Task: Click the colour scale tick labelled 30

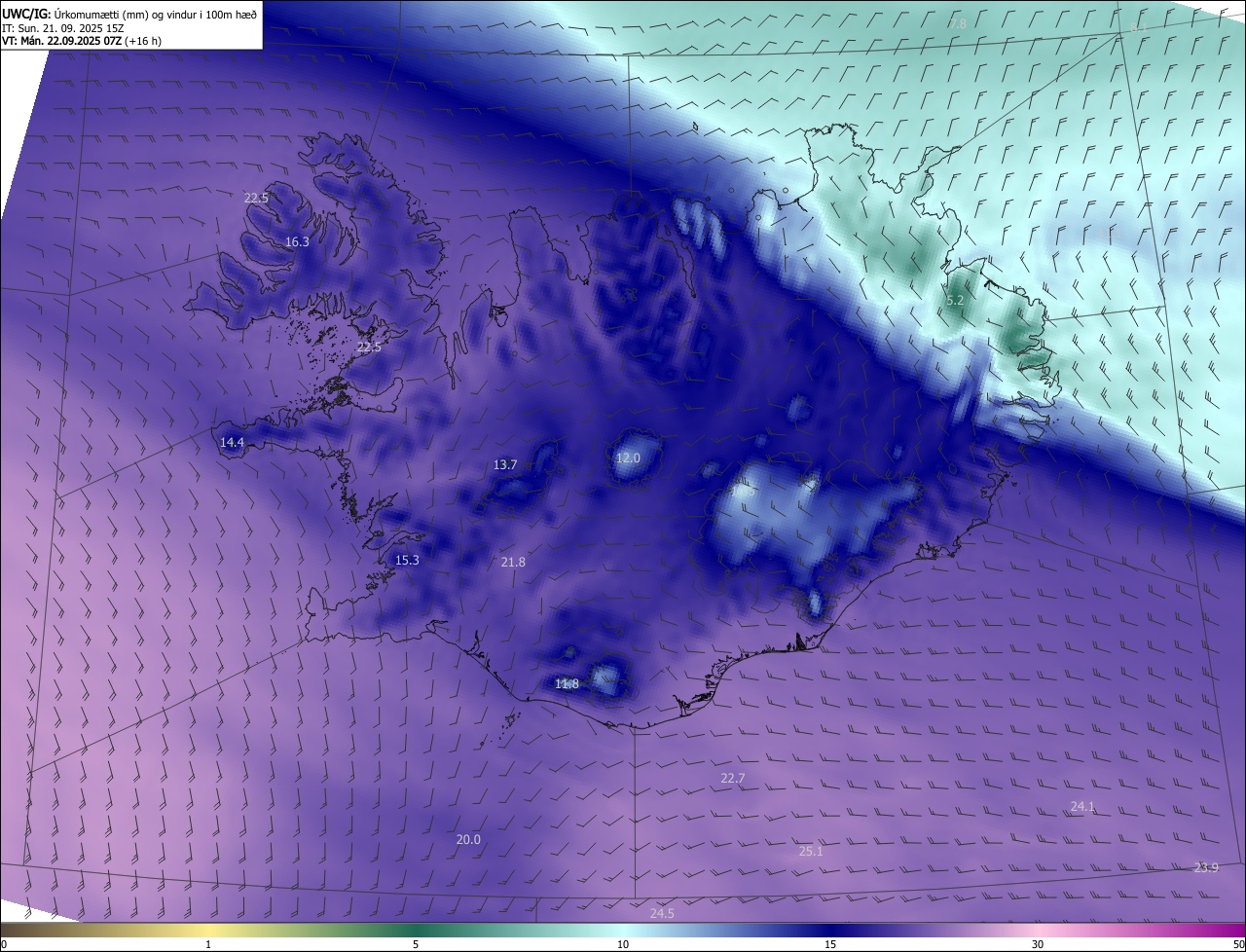Action: point(1038,944)
